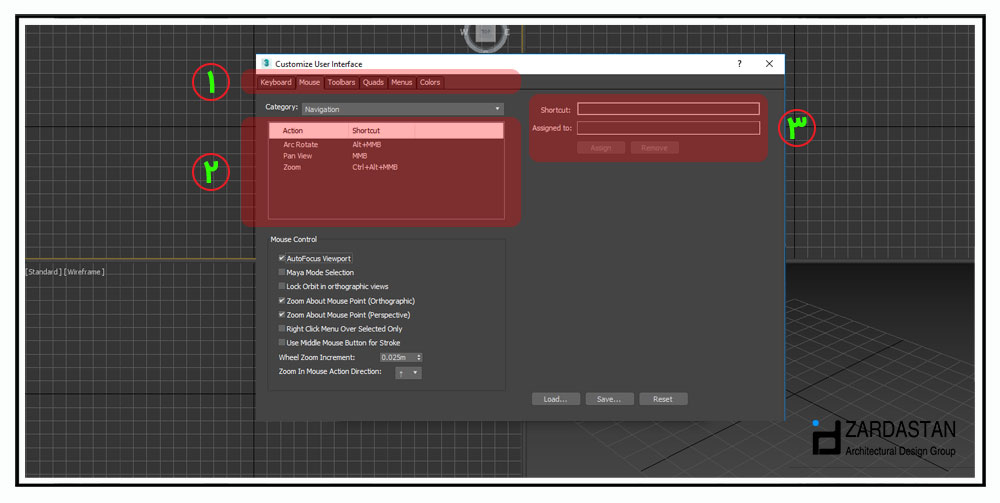Image resolution: width=1000 pixels, height=503 pixels.
Task: Close the Customize User Interface dialog
Action: [x=769, y=64]
